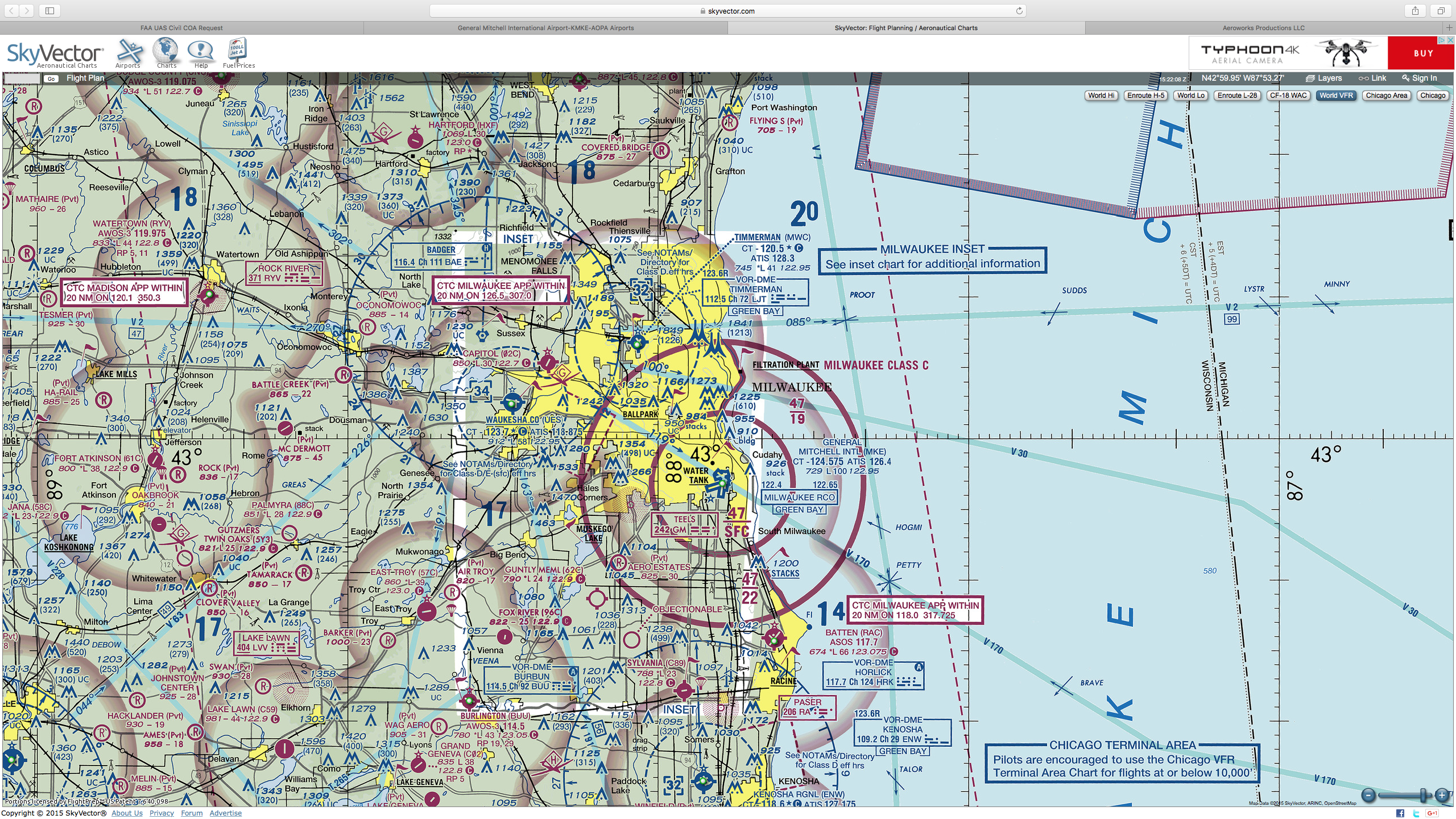Select the World Hi chart
Viewport: 1456px width, 819px height.
[x=1101, y=96]
